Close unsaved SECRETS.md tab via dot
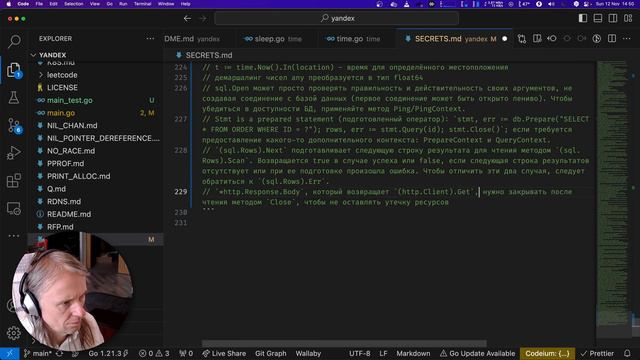Screen dimensions: 640x360 point(505,39)
